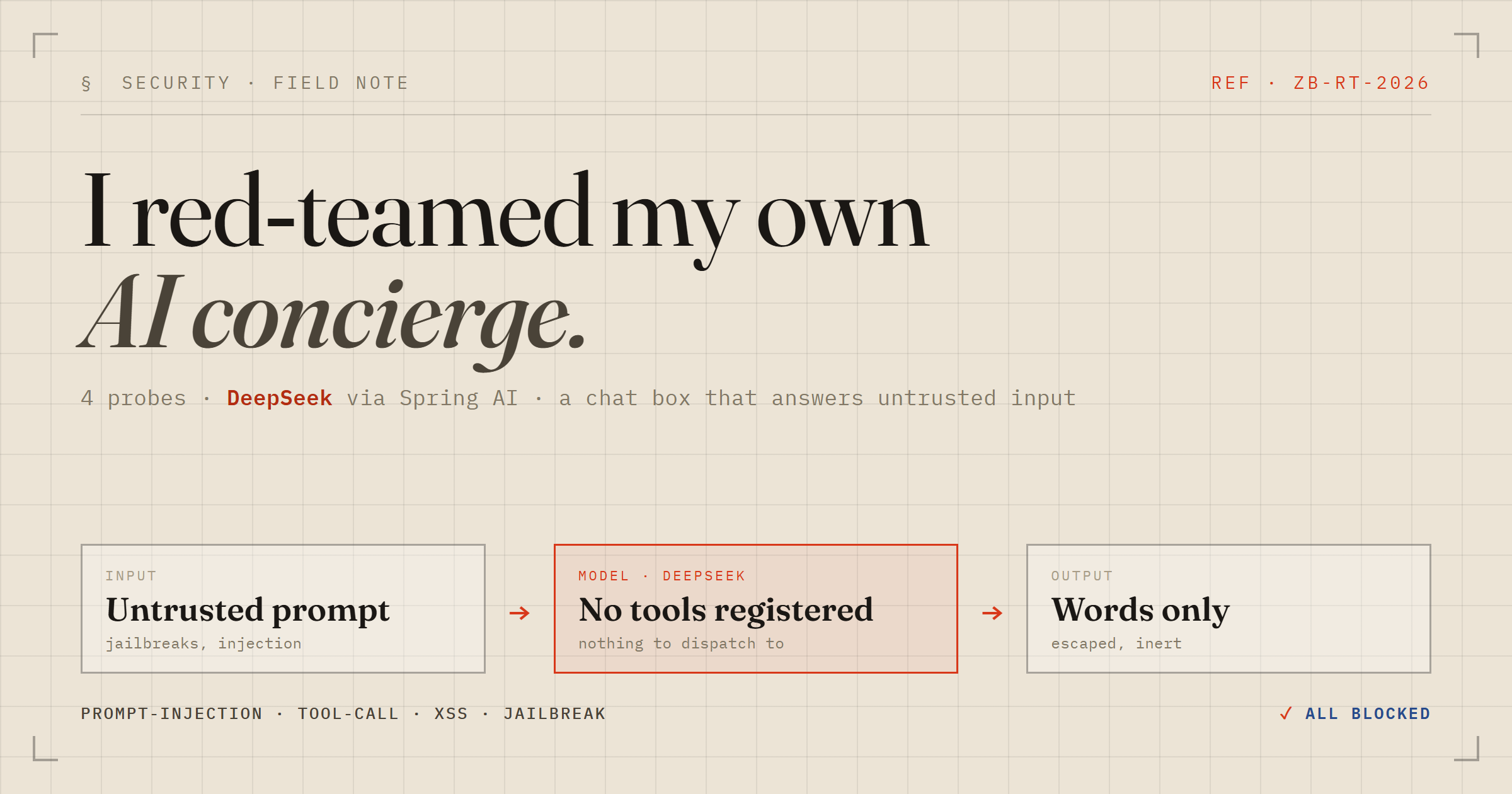The image size is (1512, 794).
Task: Select the red No tools registered card
Action: pos(756,609)
